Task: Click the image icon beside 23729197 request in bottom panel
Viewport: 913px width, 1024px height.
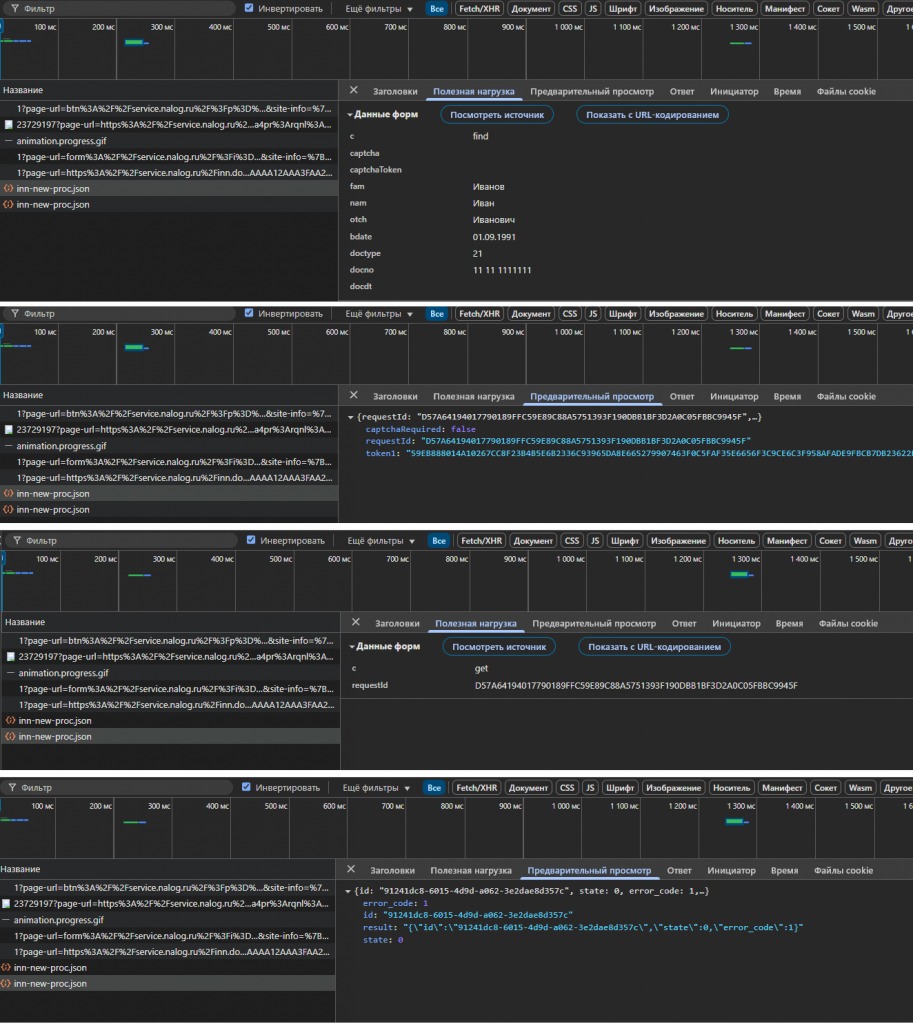Action: click(x=6, y=904)
